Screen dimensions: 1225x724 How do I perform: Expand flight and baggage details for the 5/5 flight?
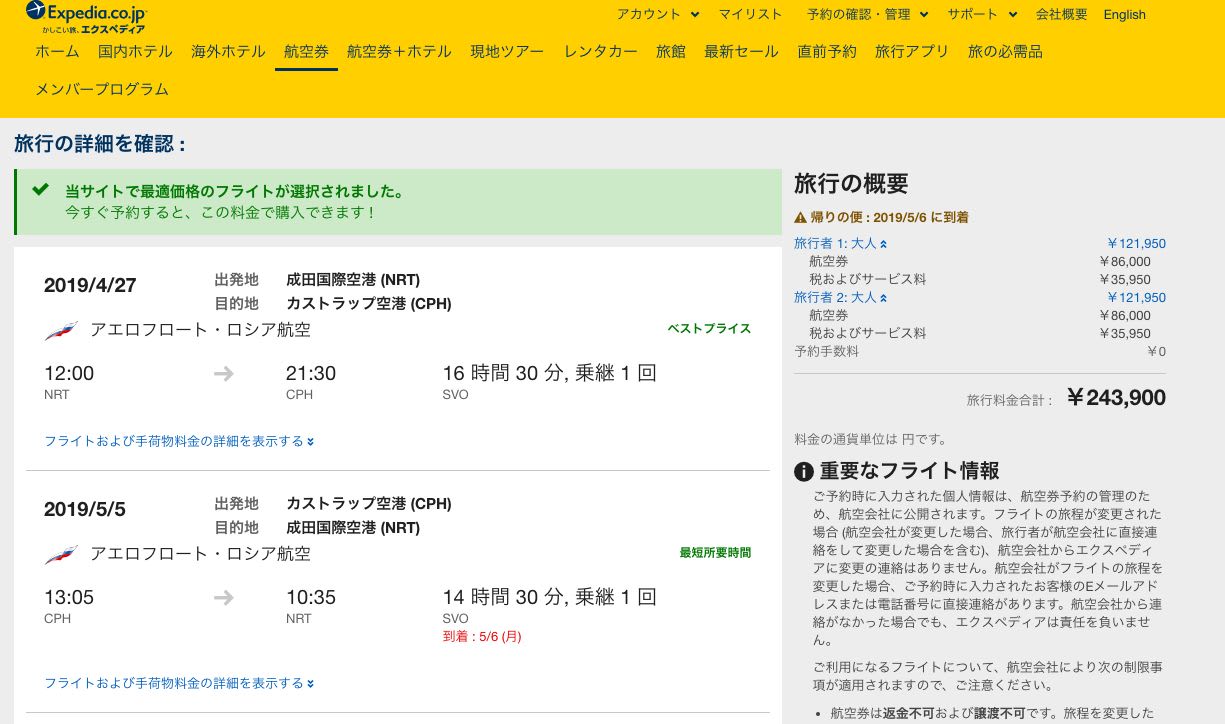(x=179, y=683)
